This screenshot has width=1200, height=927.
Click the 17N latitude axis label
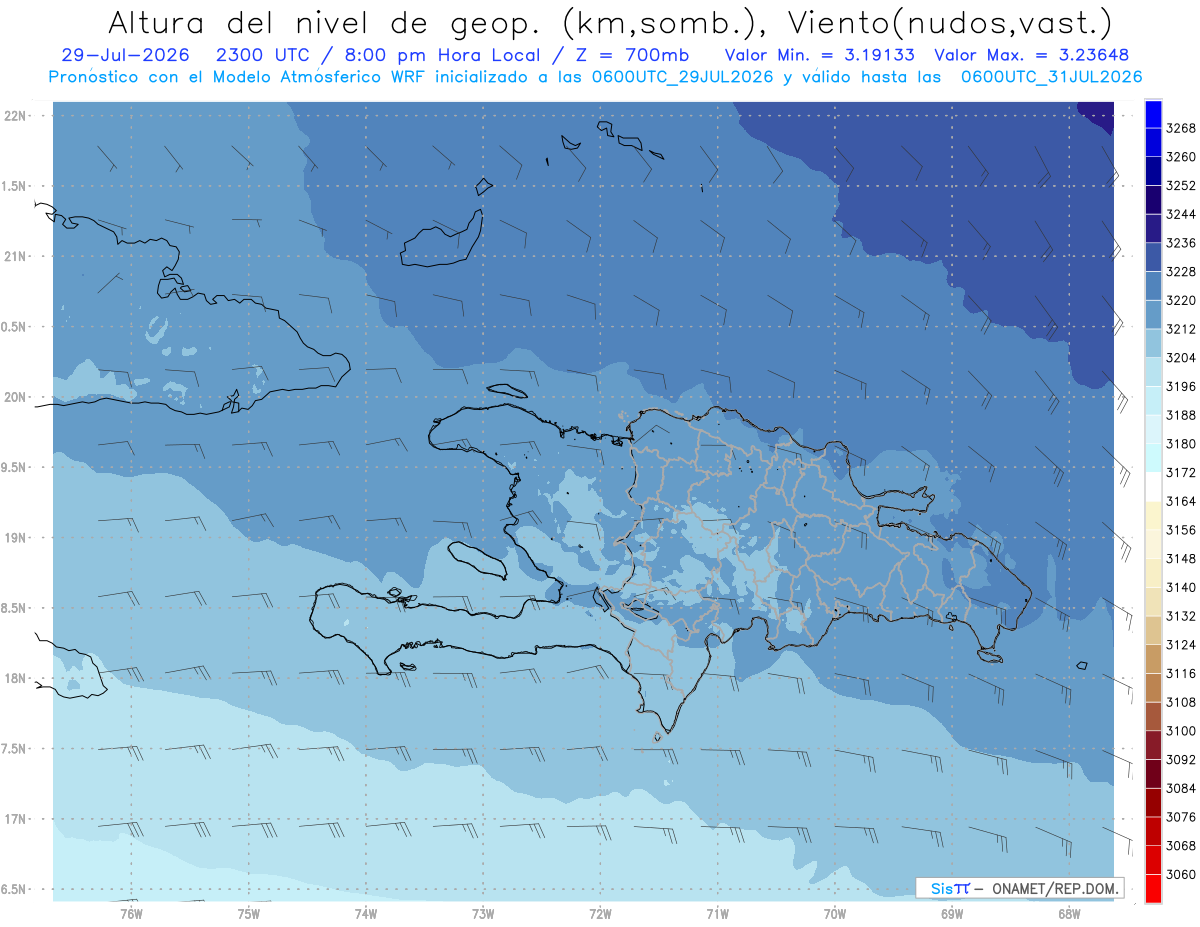[16, 819]
